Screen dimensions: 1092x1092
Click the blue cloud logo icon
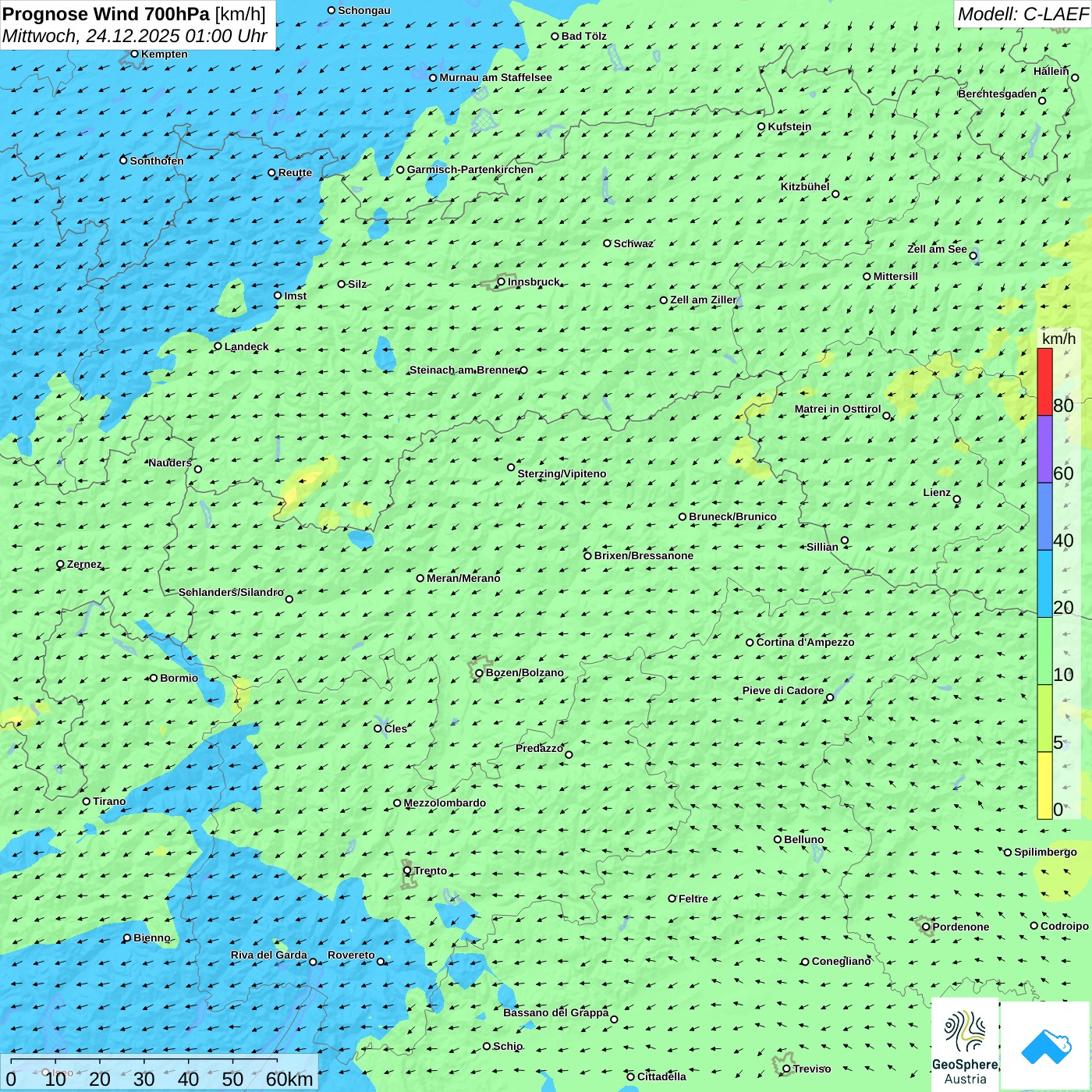tap(1045, 1046)
